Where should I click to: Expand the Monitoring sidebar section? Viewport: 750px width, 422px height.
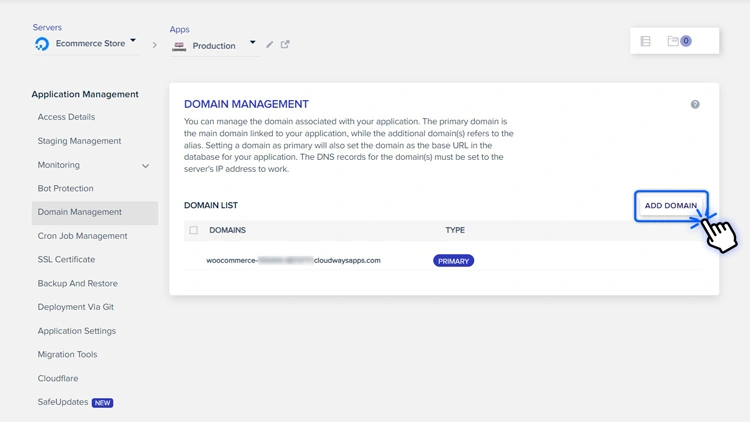tap(145, 166)
